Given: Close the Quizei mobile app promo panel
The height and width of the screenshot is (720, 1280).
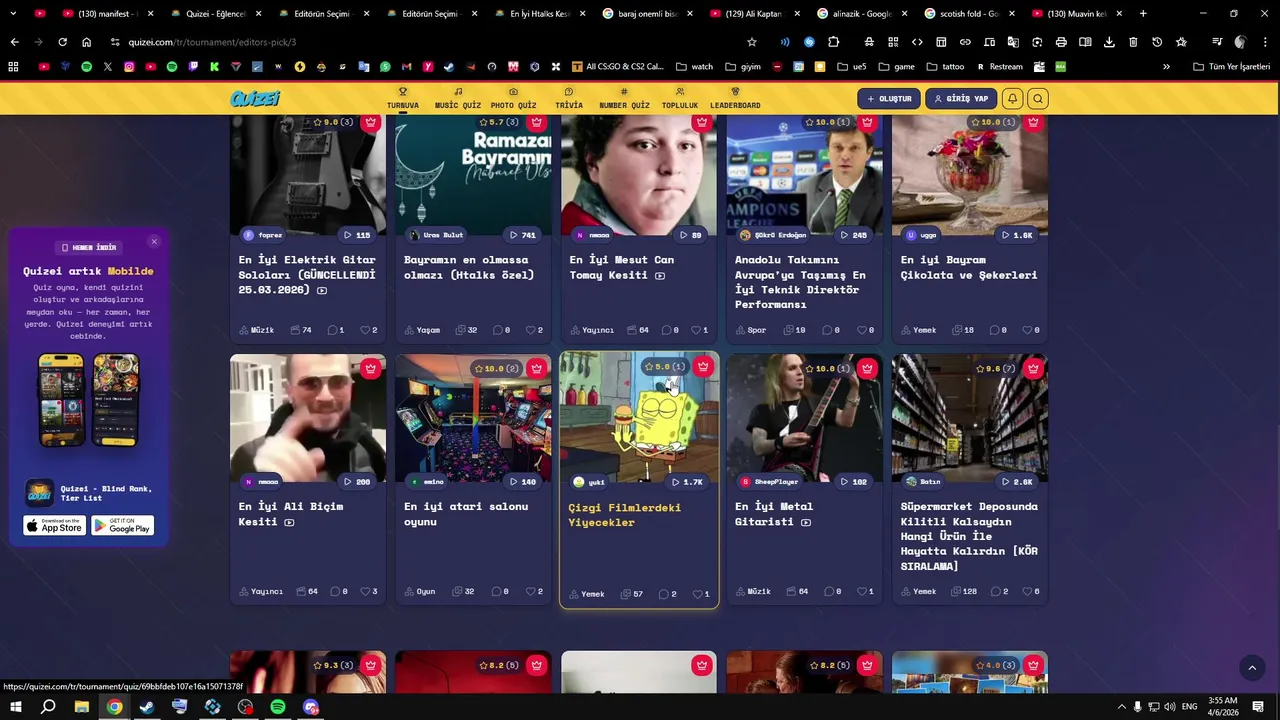Looking at the screenshot, I should pyautogui.click(x=154, y=242).
